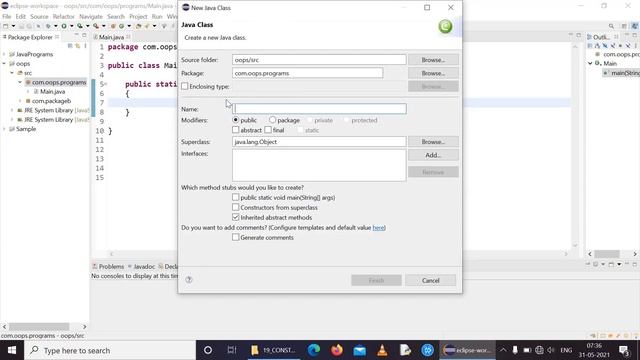This screenshot has width=640, height=360.
Task: Click the New toolbar icon in Eclipse
Action: (x=6, y=26)
